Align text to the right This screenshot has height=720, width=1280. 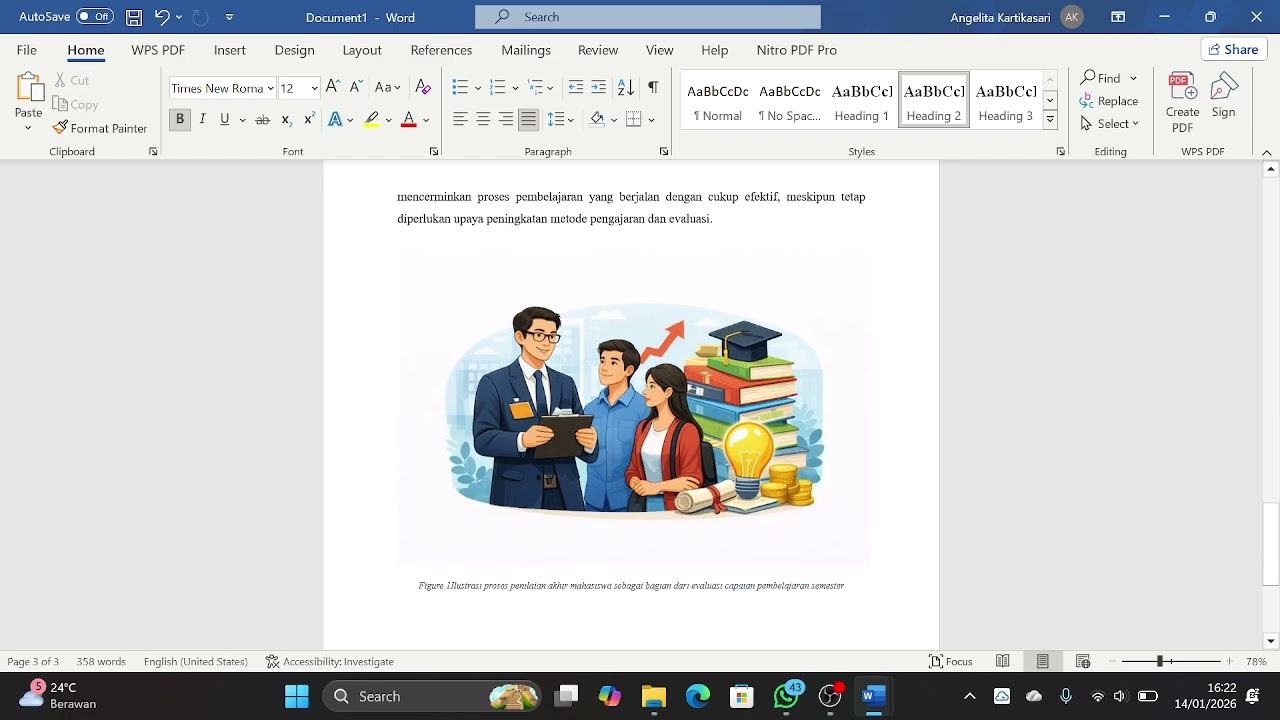(x=506, y=119)
